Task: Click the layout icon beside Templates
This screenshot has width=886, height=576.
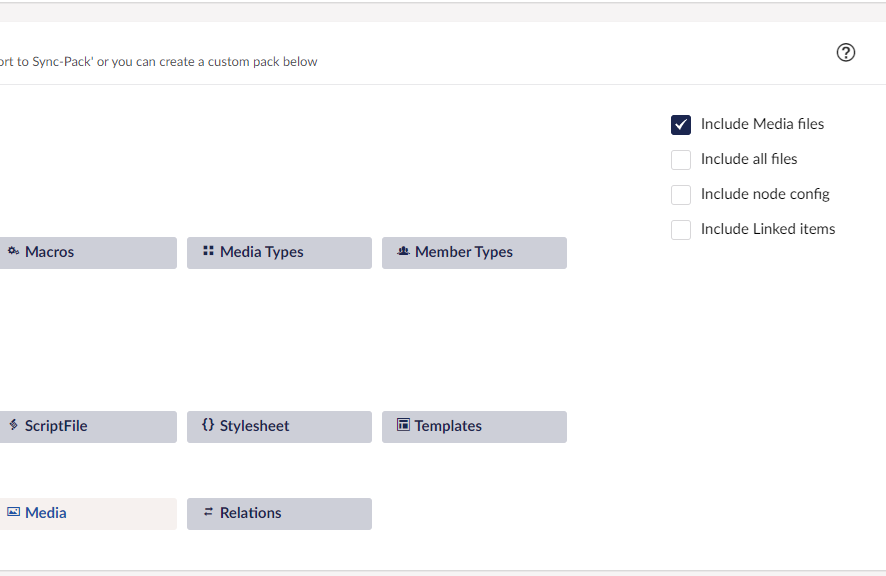Action: (x=403, y=425)
